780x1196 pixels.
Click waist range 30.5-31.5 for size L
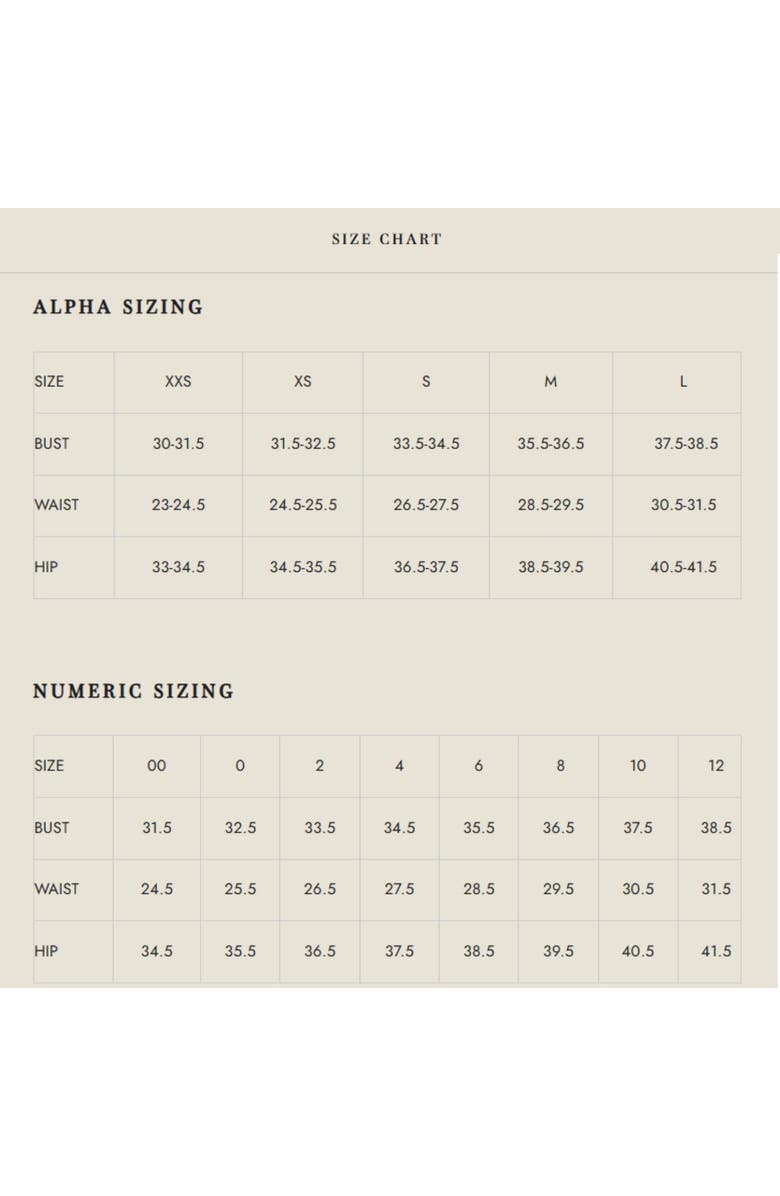(683, 505)
